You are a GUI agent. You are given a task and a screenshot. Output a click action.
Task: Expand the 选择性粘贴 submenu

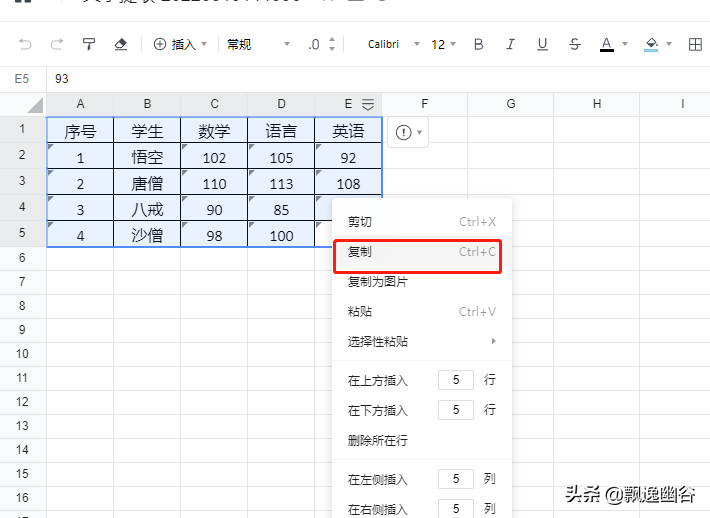422,341
